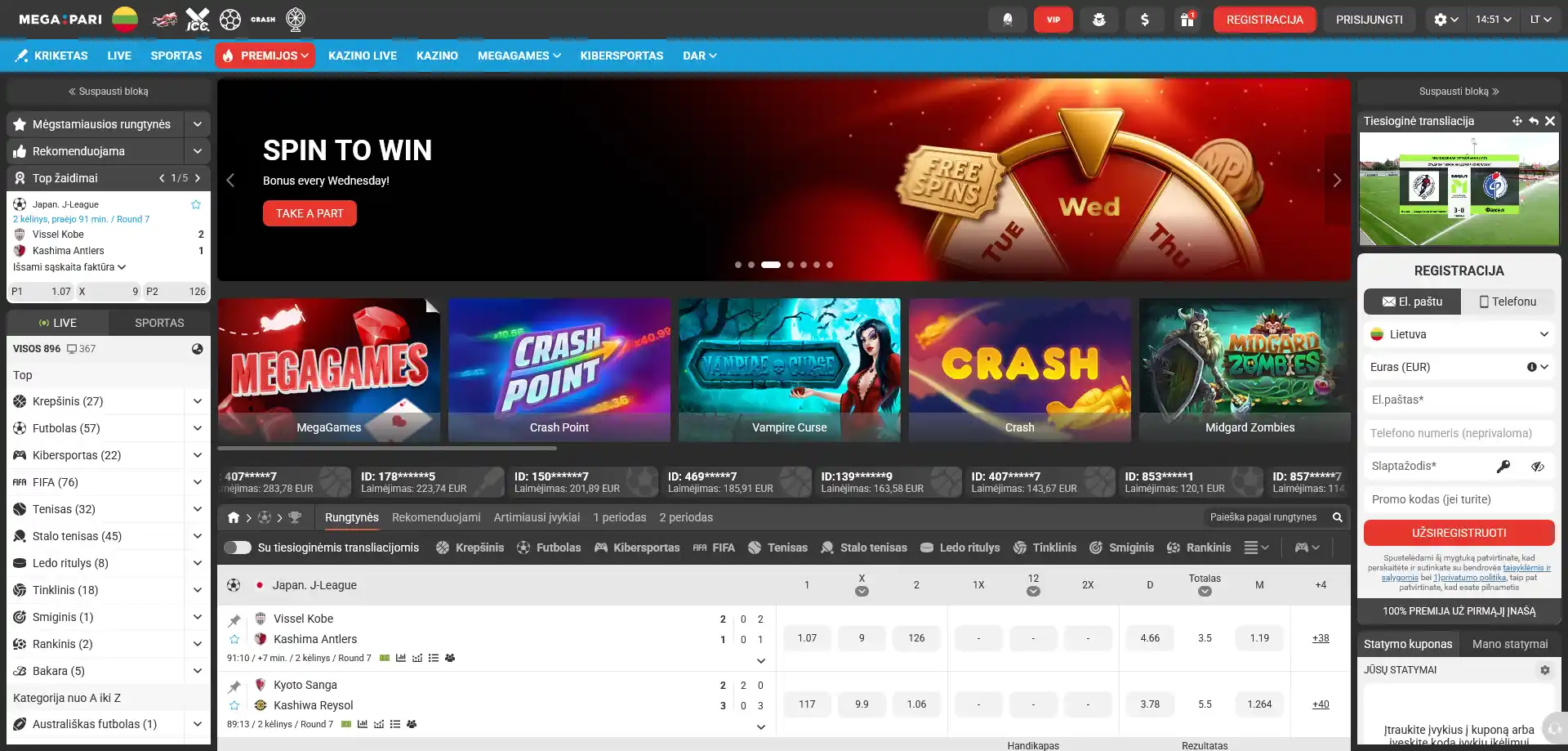The height and width of the screenshot is (751, 1568).
Task: Switch to the Artimiausi įvykiai tab
Action: (x=537, y=517)
